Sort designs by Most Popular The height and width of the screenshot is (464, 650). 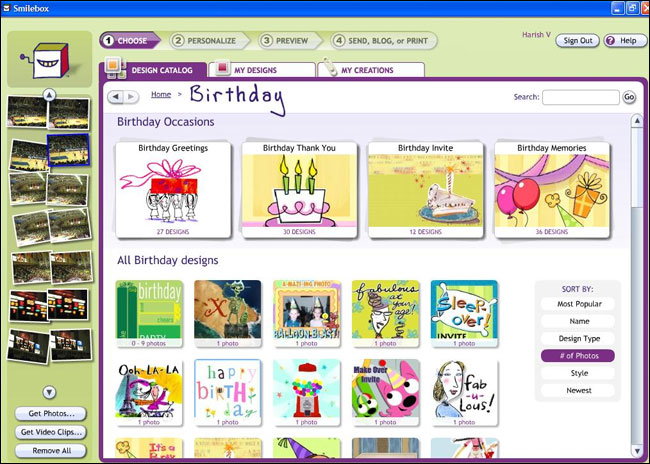coord(577,304)
